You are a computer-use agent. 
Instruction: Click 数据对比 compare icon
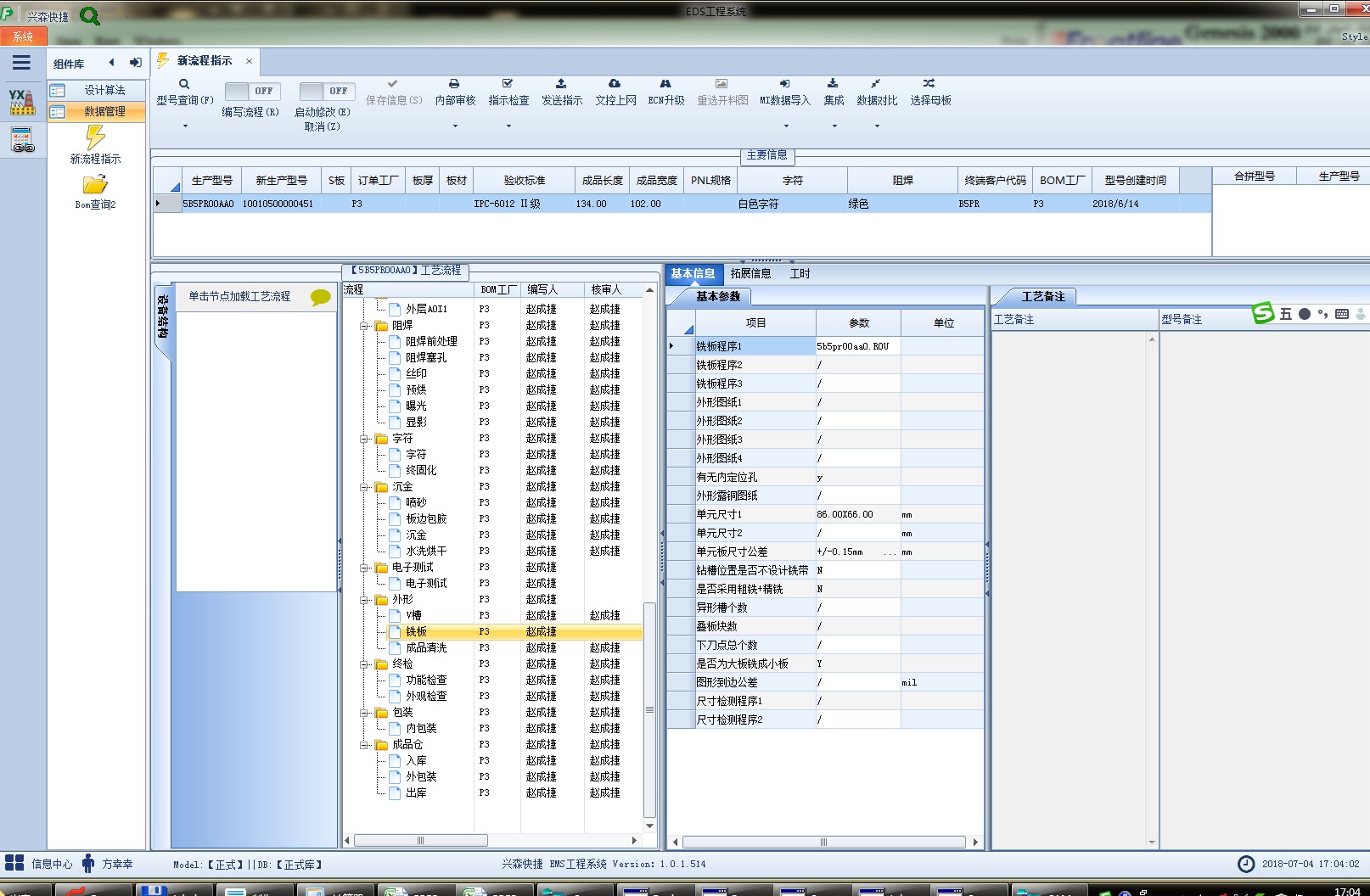tap(876, 84)
